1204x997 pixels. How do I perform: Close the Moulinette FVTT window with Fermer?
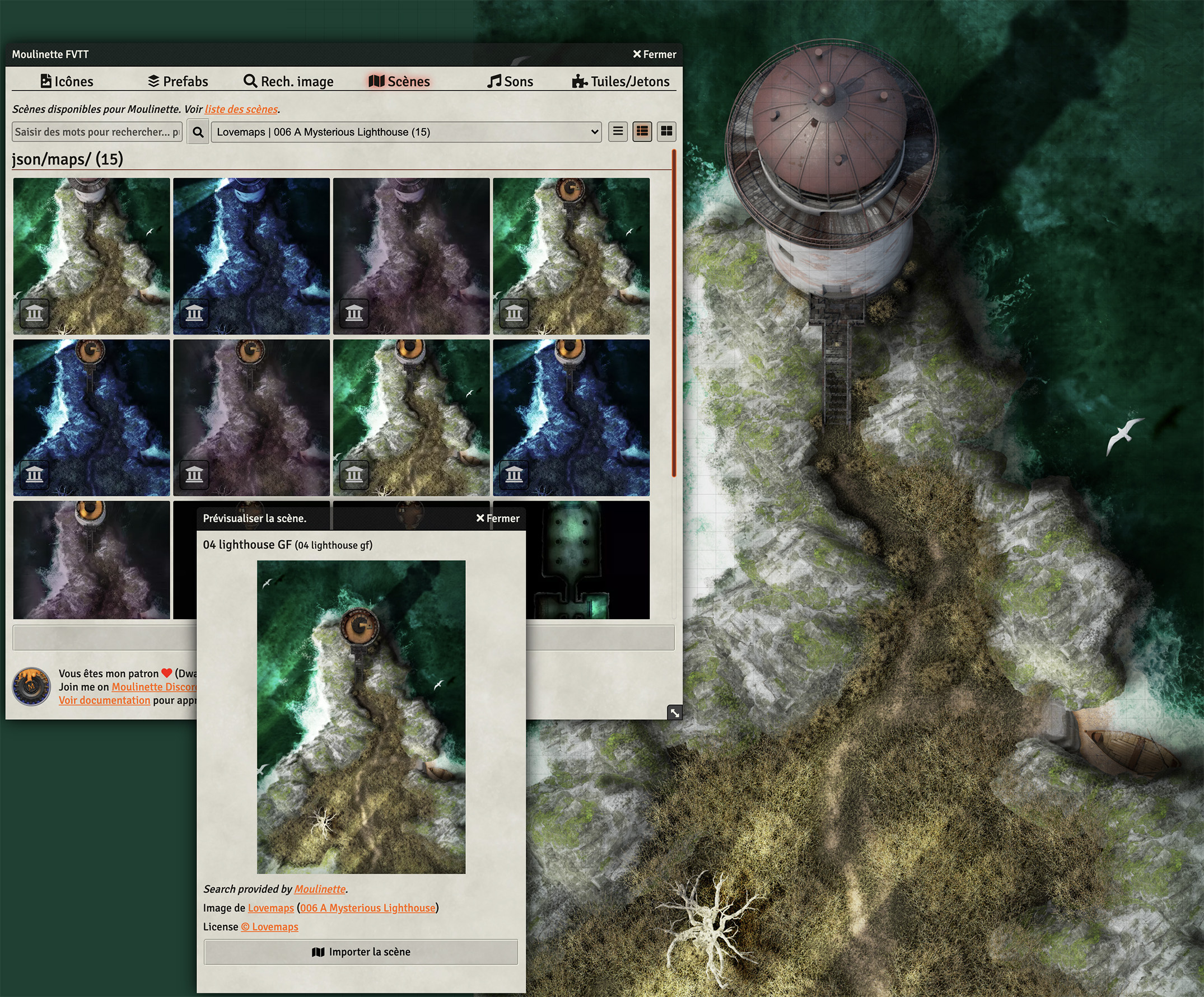(654, 54)
